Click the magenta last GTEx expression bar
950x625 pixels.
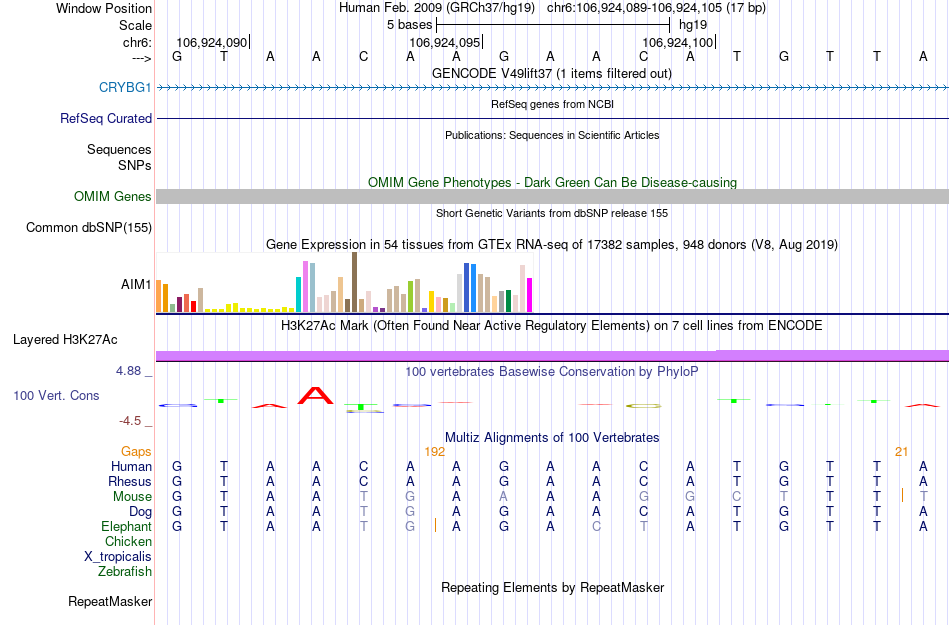[x=530, y=295]
